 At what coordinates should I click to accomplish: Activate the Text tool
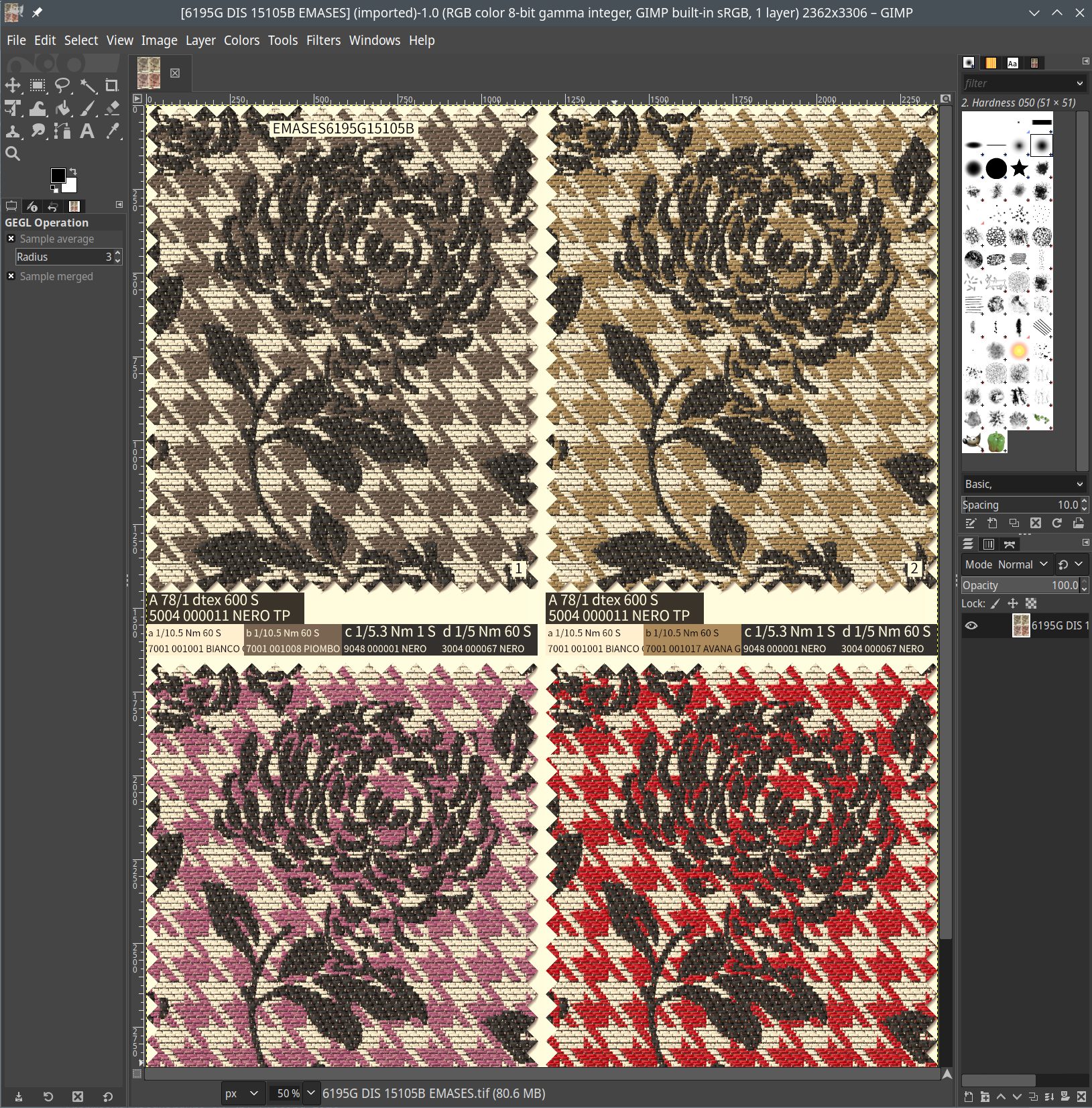[87, 131]
